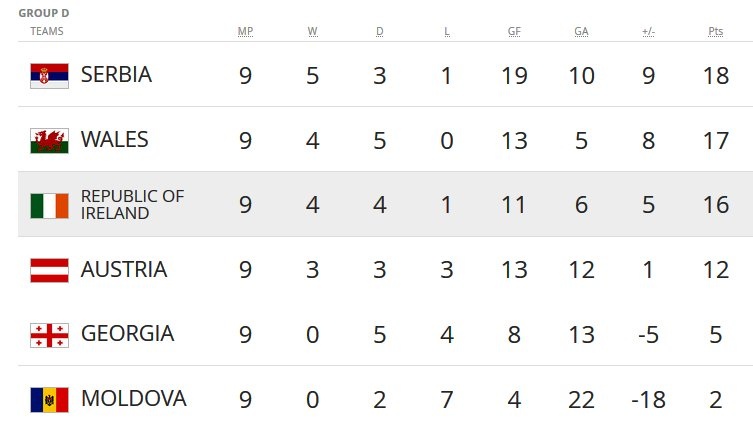Click the GROUP D heading
The image size is (753, 429).
pos(44,13)
